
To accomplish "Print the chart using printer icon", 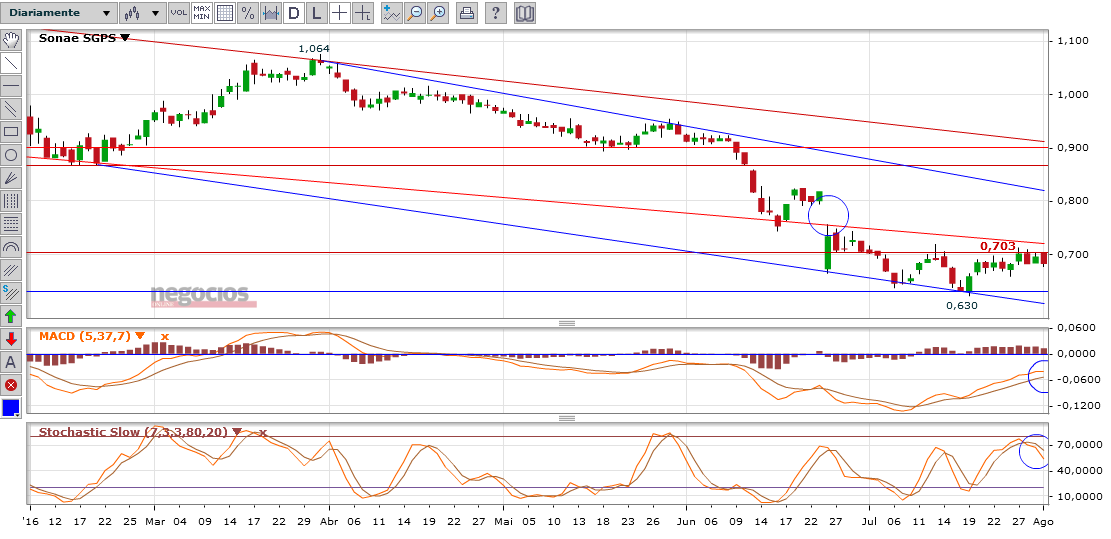I will pyautogui.click(x=466, y=13).
